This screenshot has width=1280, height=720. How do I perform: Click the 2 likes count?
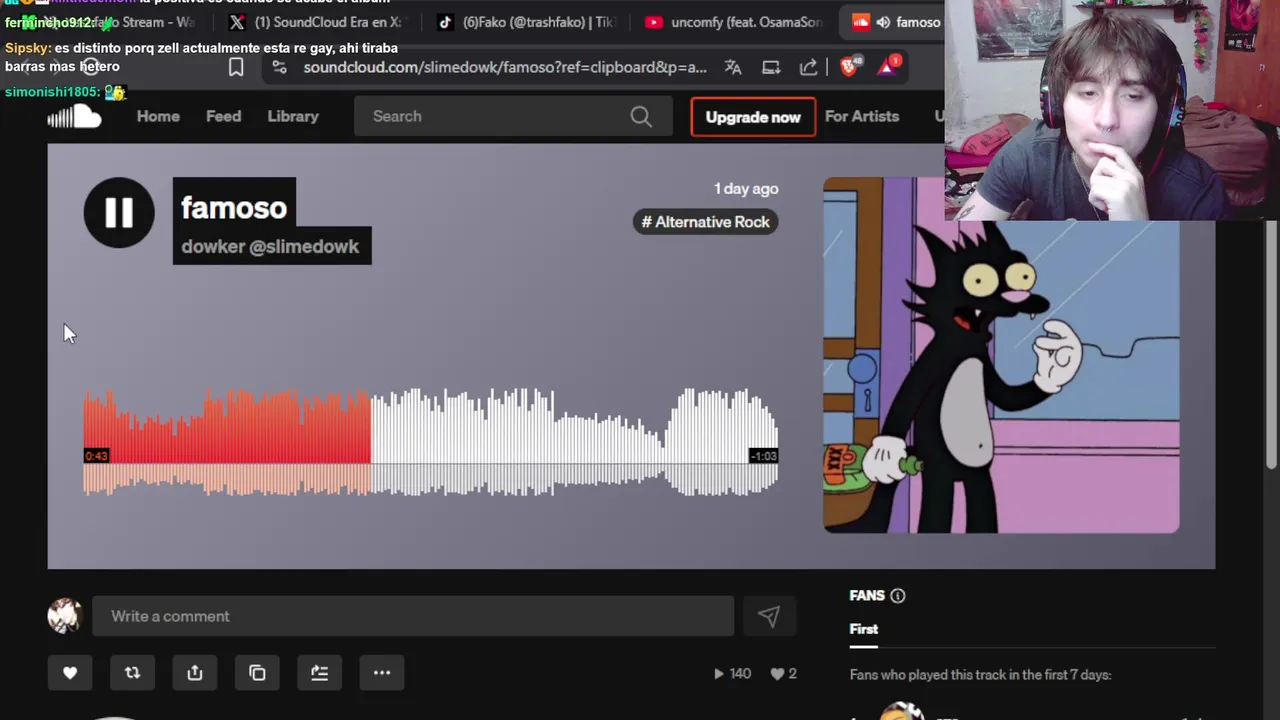(x=783, y=674)
